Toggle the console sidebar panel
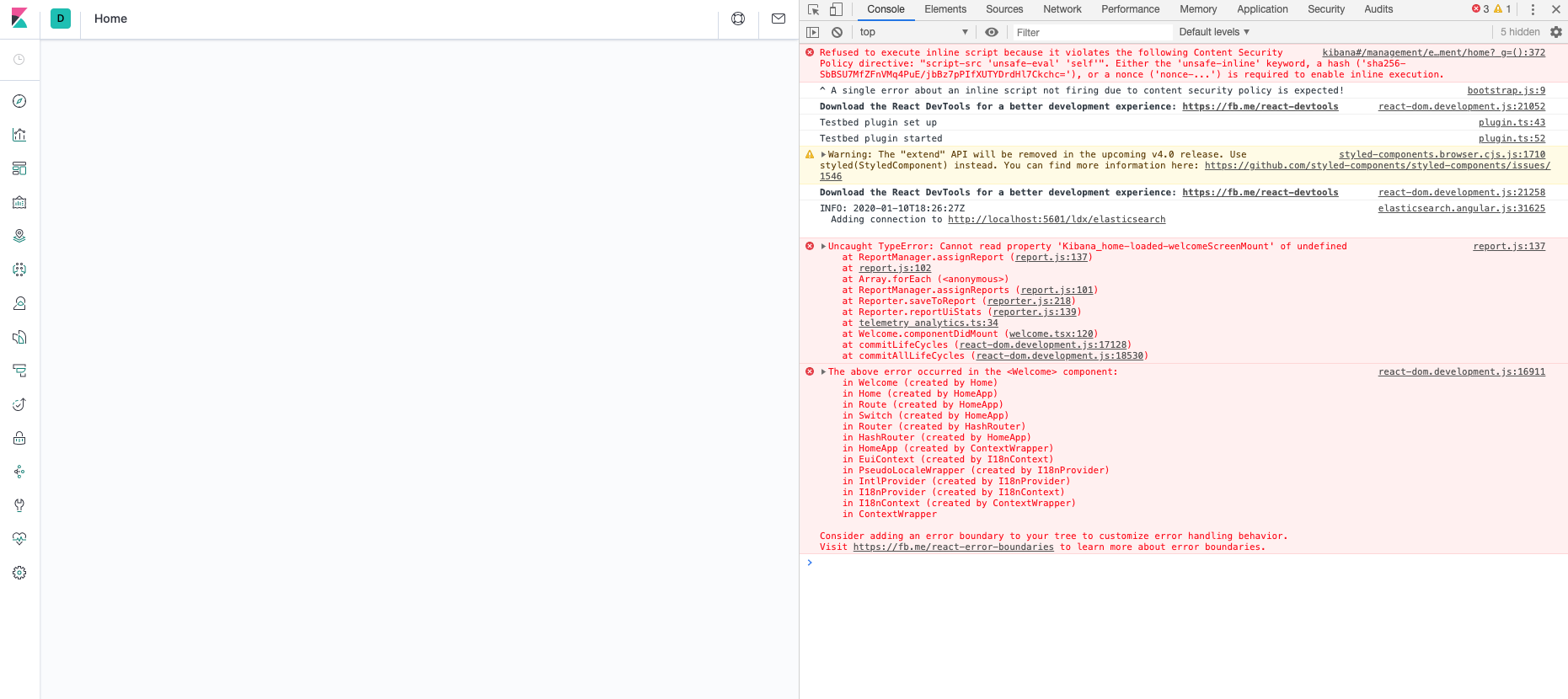The height and width of the screenshot is (699, 1568). (x=812, y=32)
